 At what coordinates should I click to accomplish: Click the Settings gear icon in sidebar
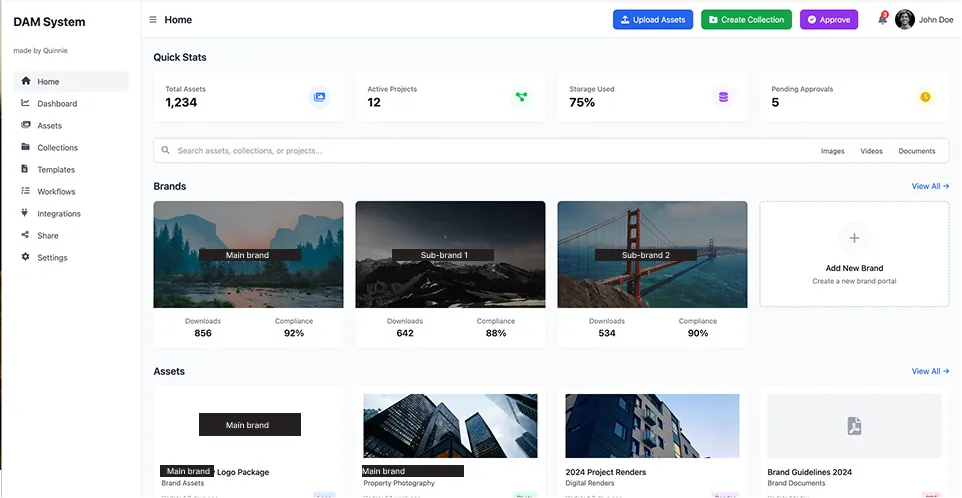pyautogui.click(x=25, y=257)
